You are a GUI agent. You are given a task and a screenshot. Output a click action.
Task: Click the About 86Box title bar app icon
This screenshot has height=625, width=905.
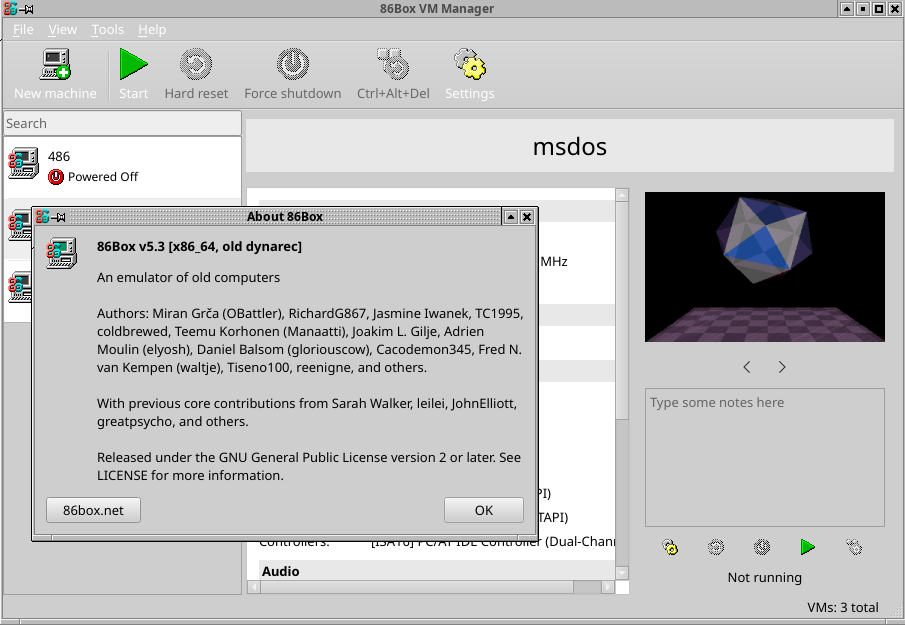(x=42, y=216)
